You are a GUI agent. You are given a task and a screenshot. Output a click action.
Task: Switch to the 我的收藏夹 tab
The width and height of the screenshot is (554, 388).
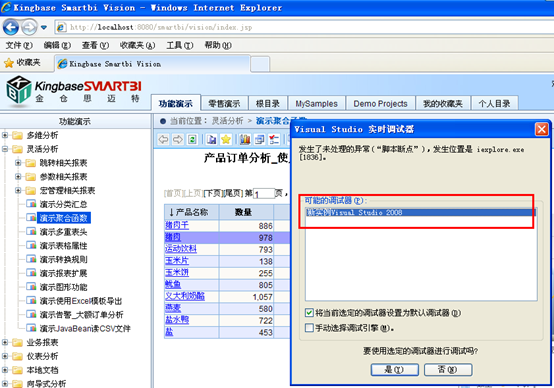coord(443,104)
